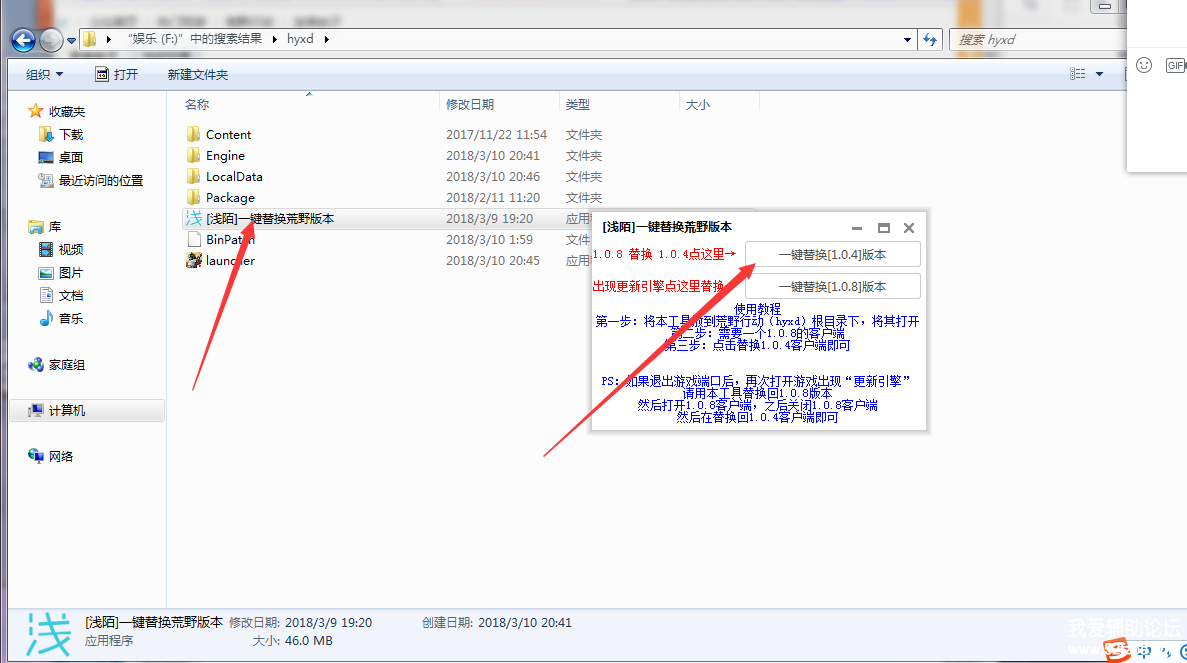Viewport: 1187px width, 663px height.
Task: Sort by 大小 column header
Action: (x=697, y=104)
